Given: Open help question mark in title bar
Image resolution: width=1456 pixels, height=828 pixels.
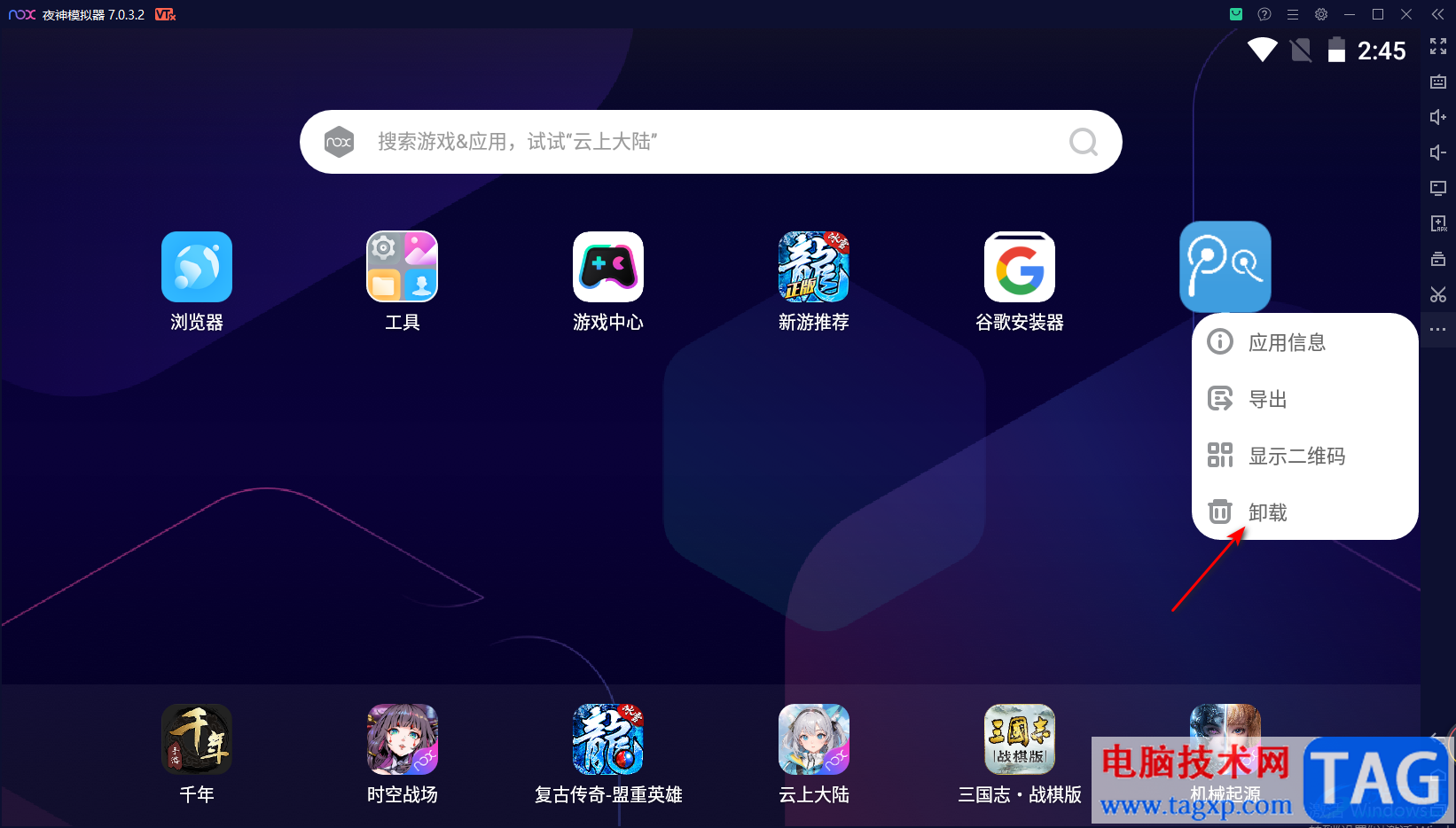Looking at the screenshot, I should coord(1264,14).
